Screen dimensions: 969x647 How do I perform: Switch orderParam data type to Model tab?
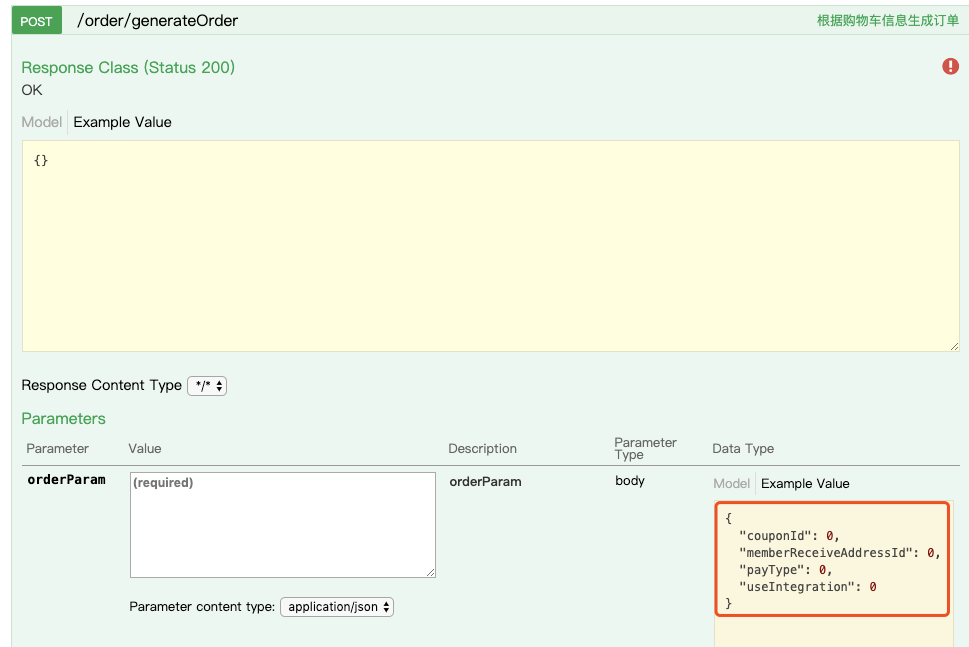coord(731,483)
